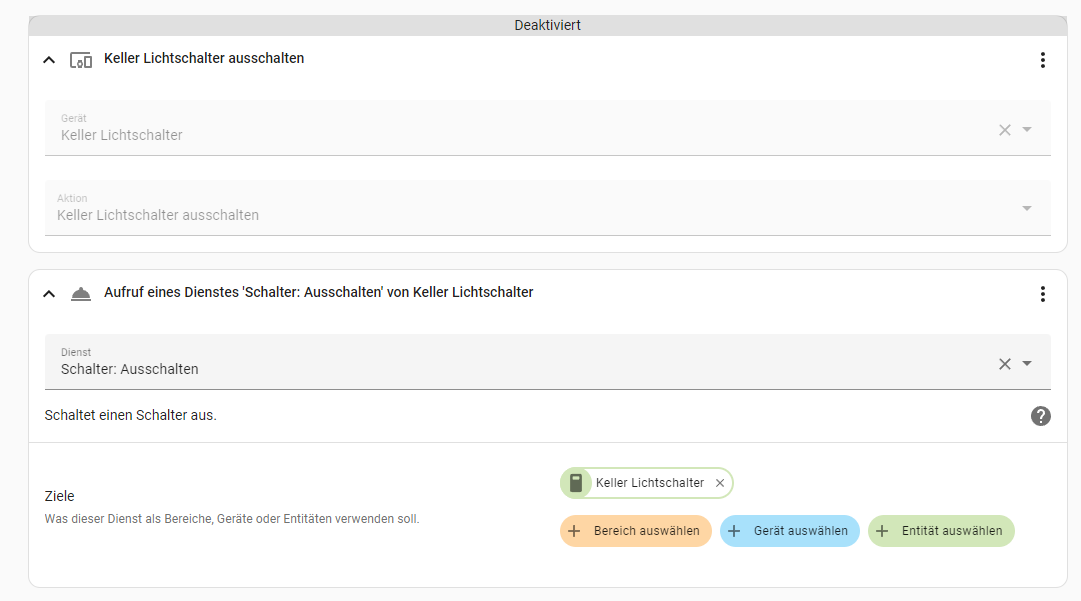Click 'Bereich auswählen' to add an area
The width and height of the screenshot is (1081, 601).
(x=636, y=531)
